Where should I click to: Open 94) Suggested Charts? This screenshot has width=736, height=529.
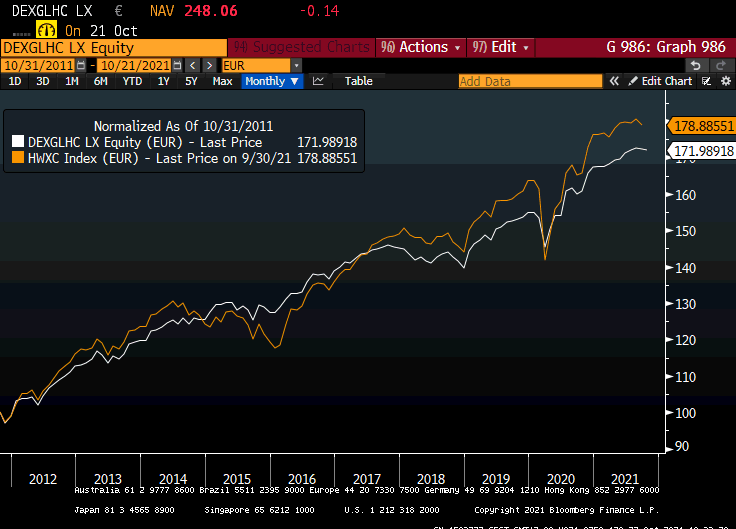(x=301, y=47)
